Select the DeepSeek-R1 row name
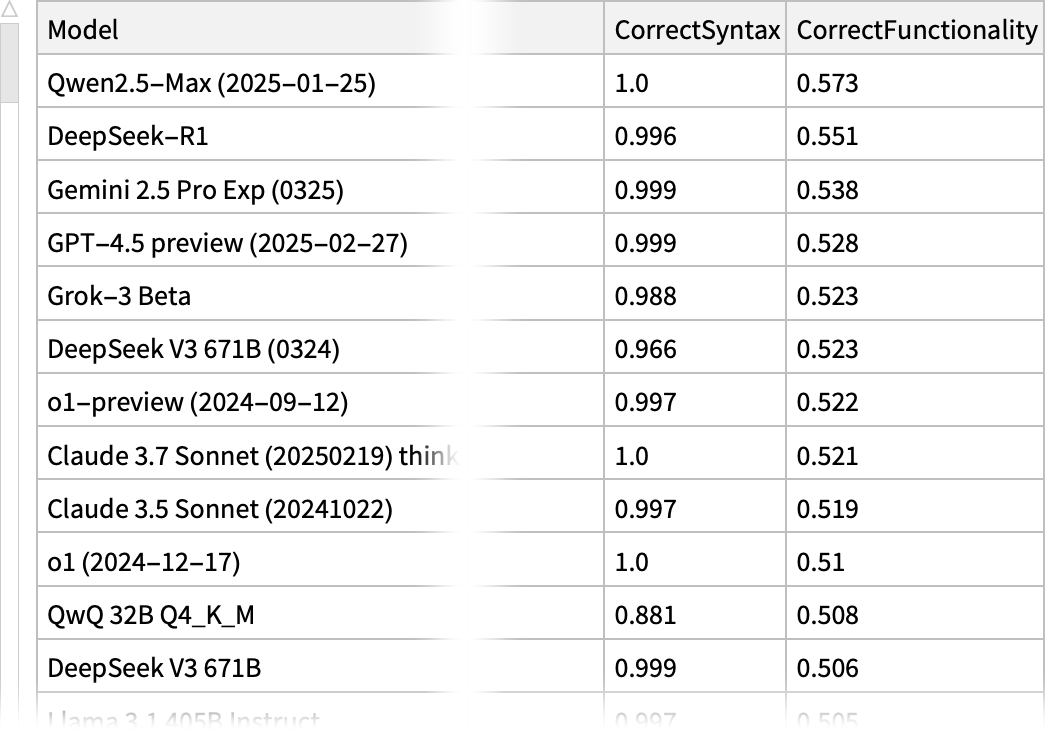 (128, 136)
